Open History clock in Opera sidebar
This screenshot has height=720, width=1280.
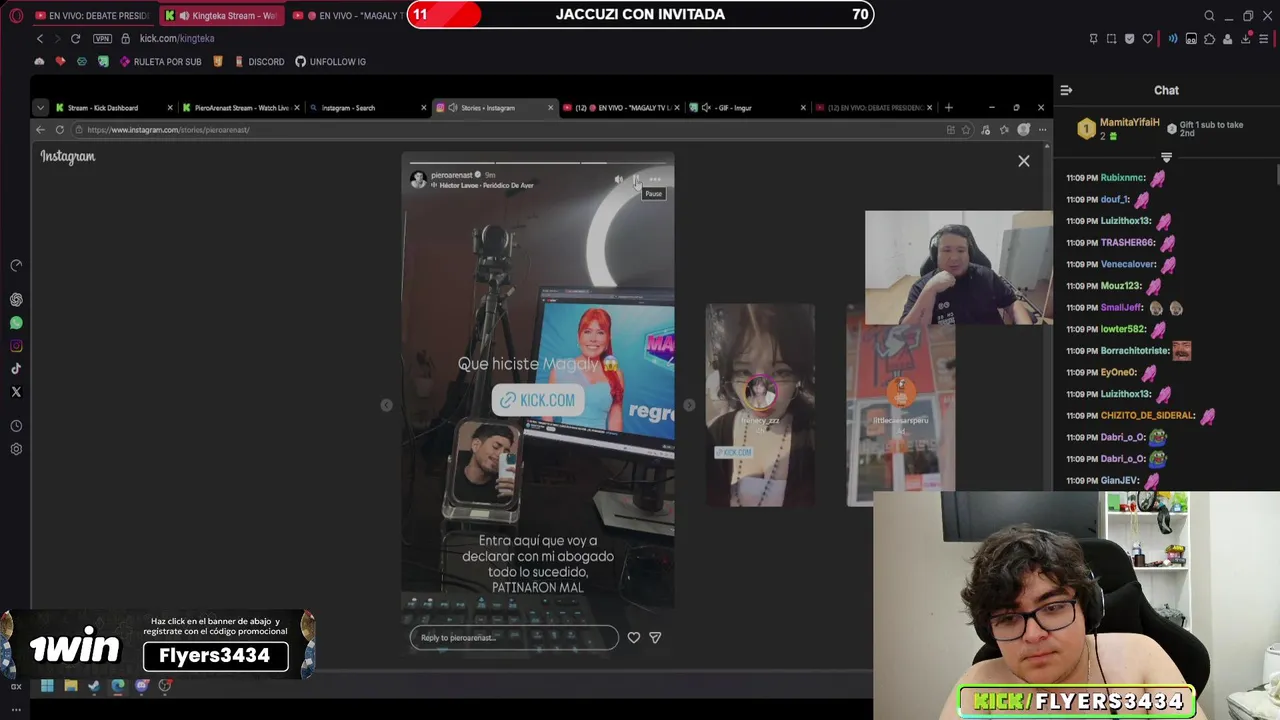coord(16,426)
